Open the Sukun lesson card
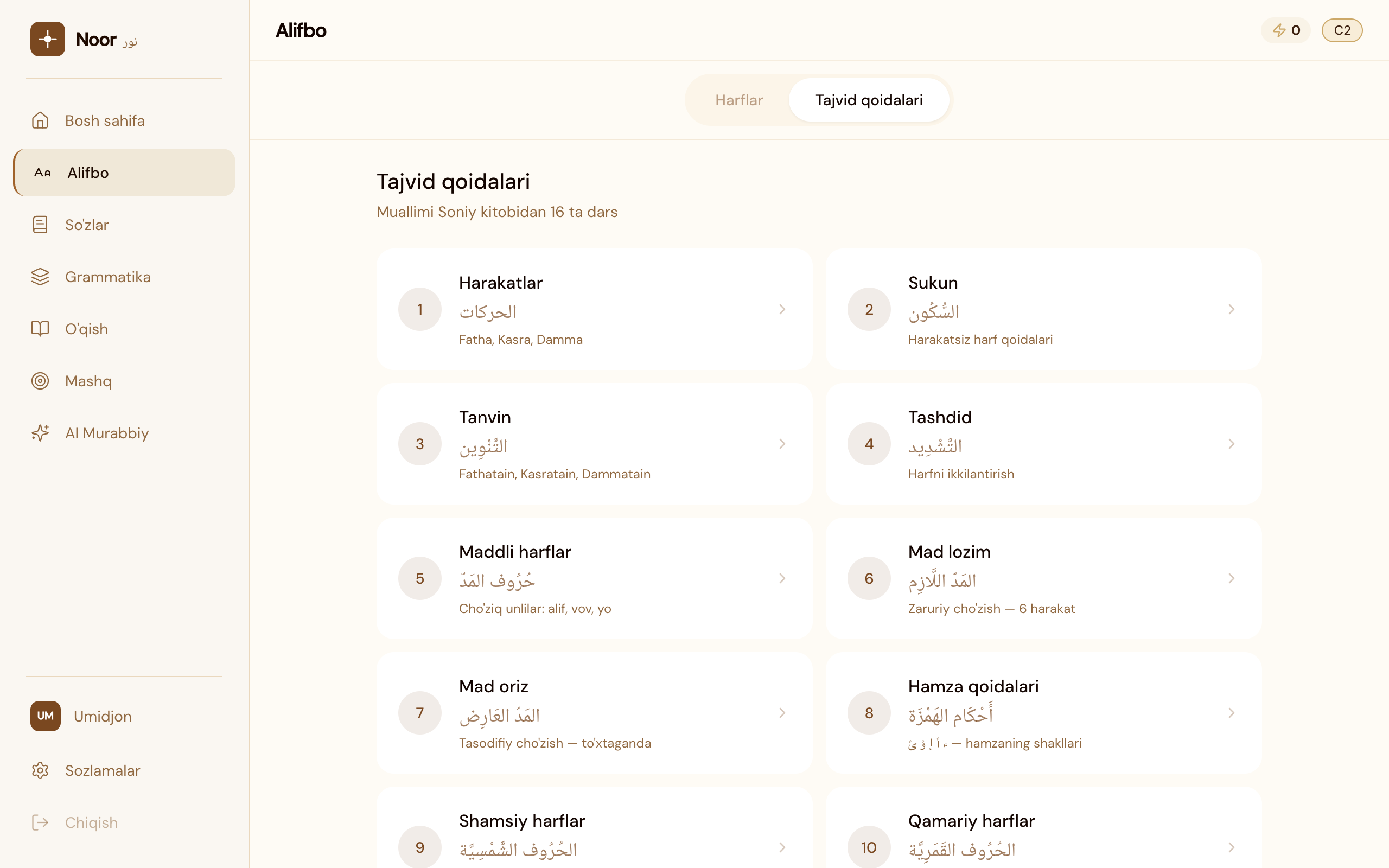Viewport: 1389px width, 868px height. [1043, 309]
